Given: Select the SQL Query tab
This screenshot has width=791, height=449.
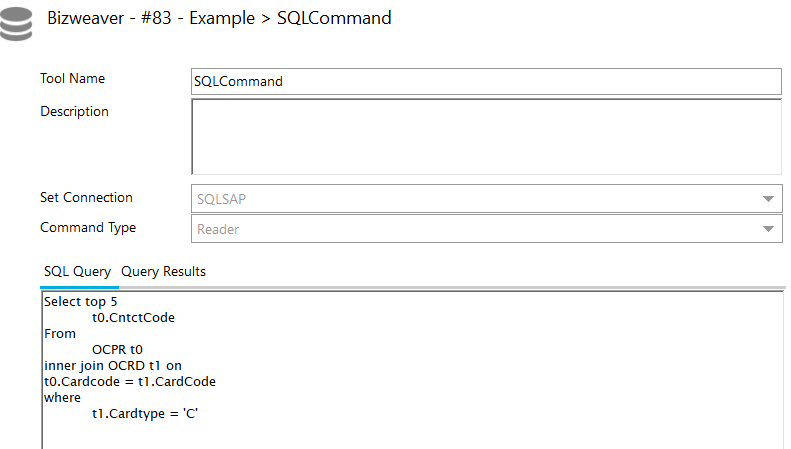Looking at the screenshot, I should 77,271.
